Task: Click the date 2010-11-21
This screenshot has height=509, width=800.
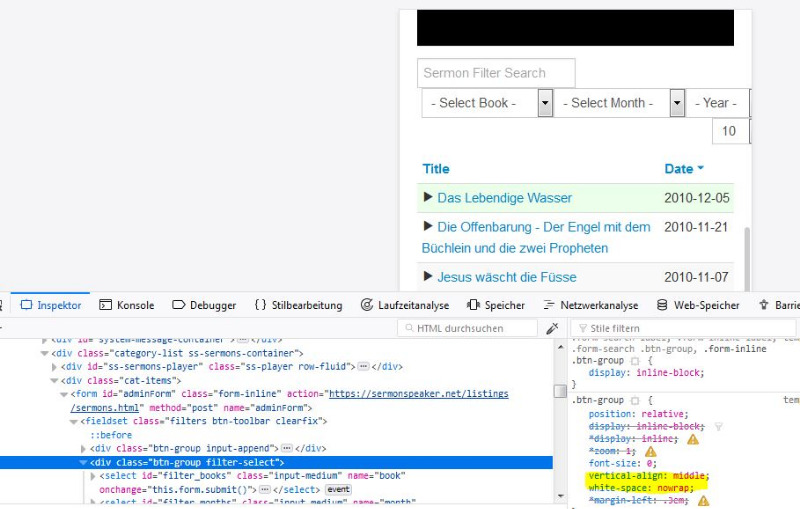Action: click(696, 227)
